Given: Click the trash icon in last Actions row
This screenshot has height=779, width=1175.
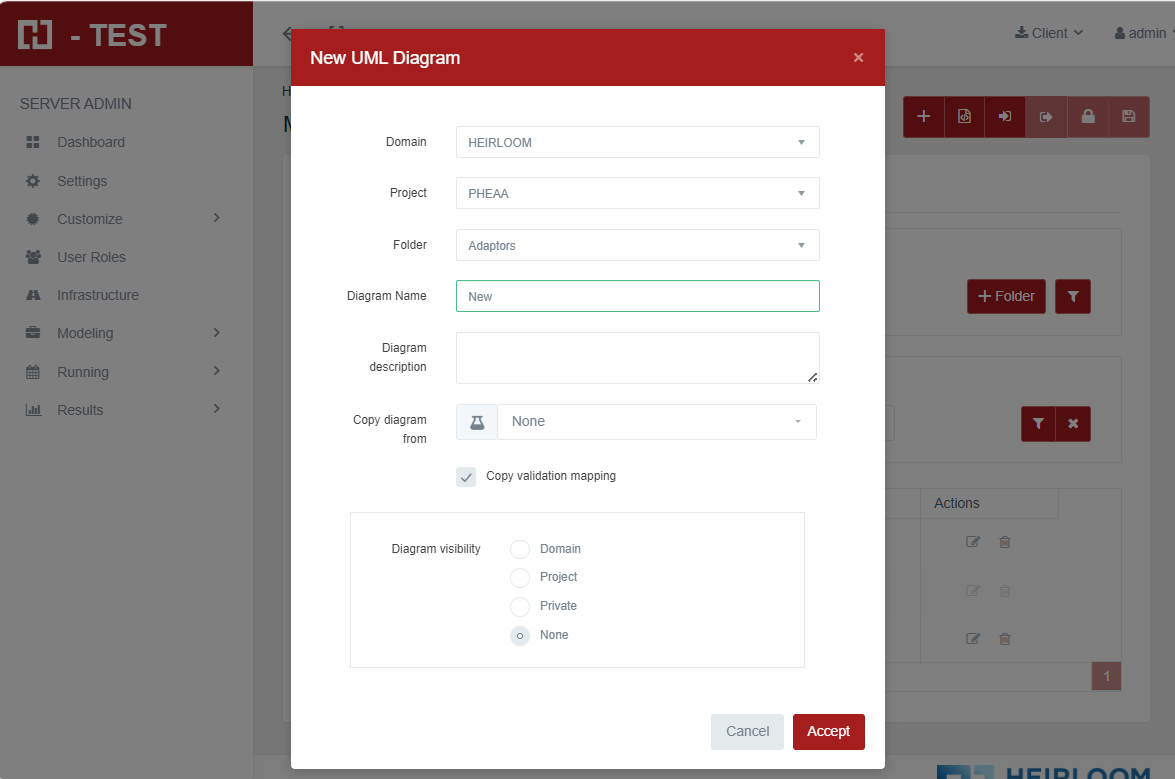Looking at the screenshot, I should [x=1005, y=639].
